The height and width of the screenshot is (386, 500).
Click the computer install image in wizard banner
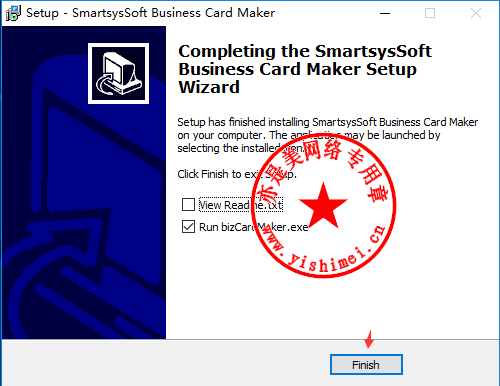click(x=118, y=73)
